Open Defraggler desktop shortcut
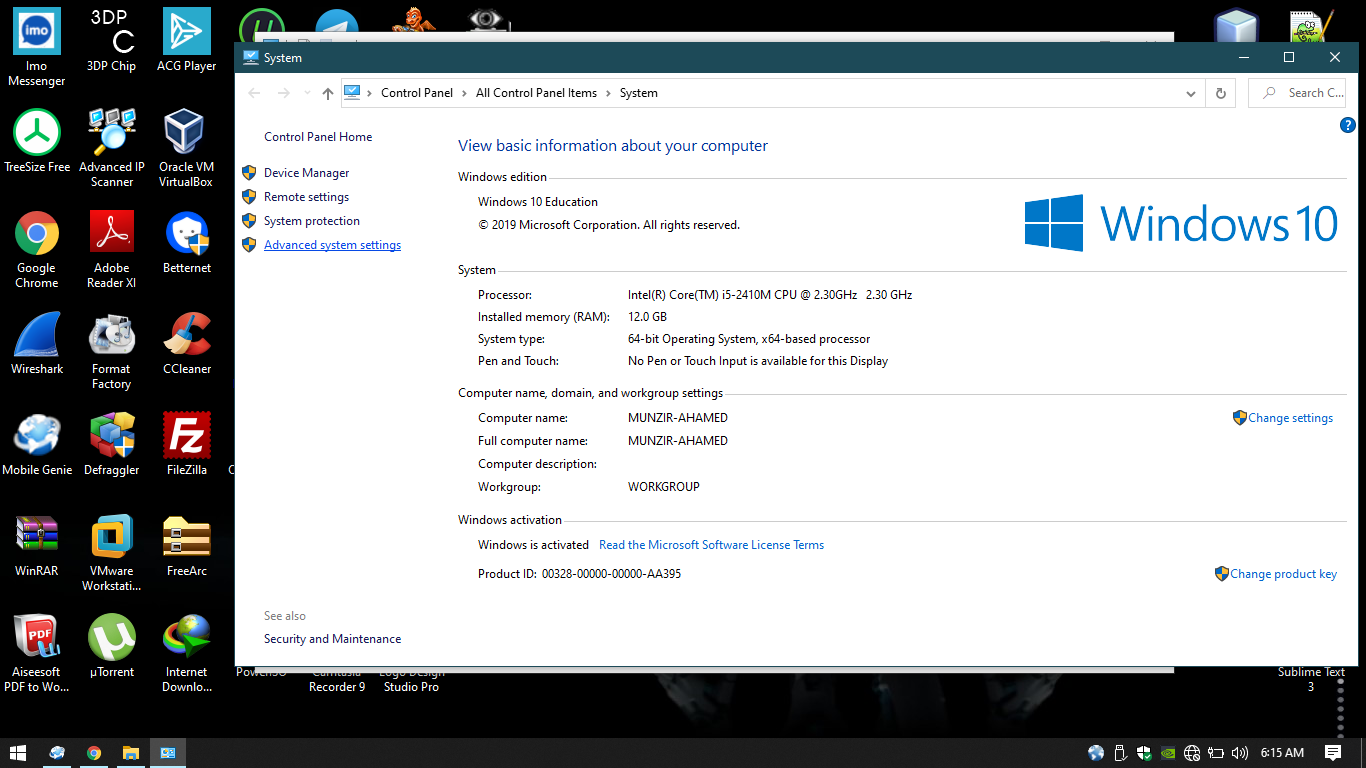The height and width of the screenshot is (768, 1366). coord(111,444)
